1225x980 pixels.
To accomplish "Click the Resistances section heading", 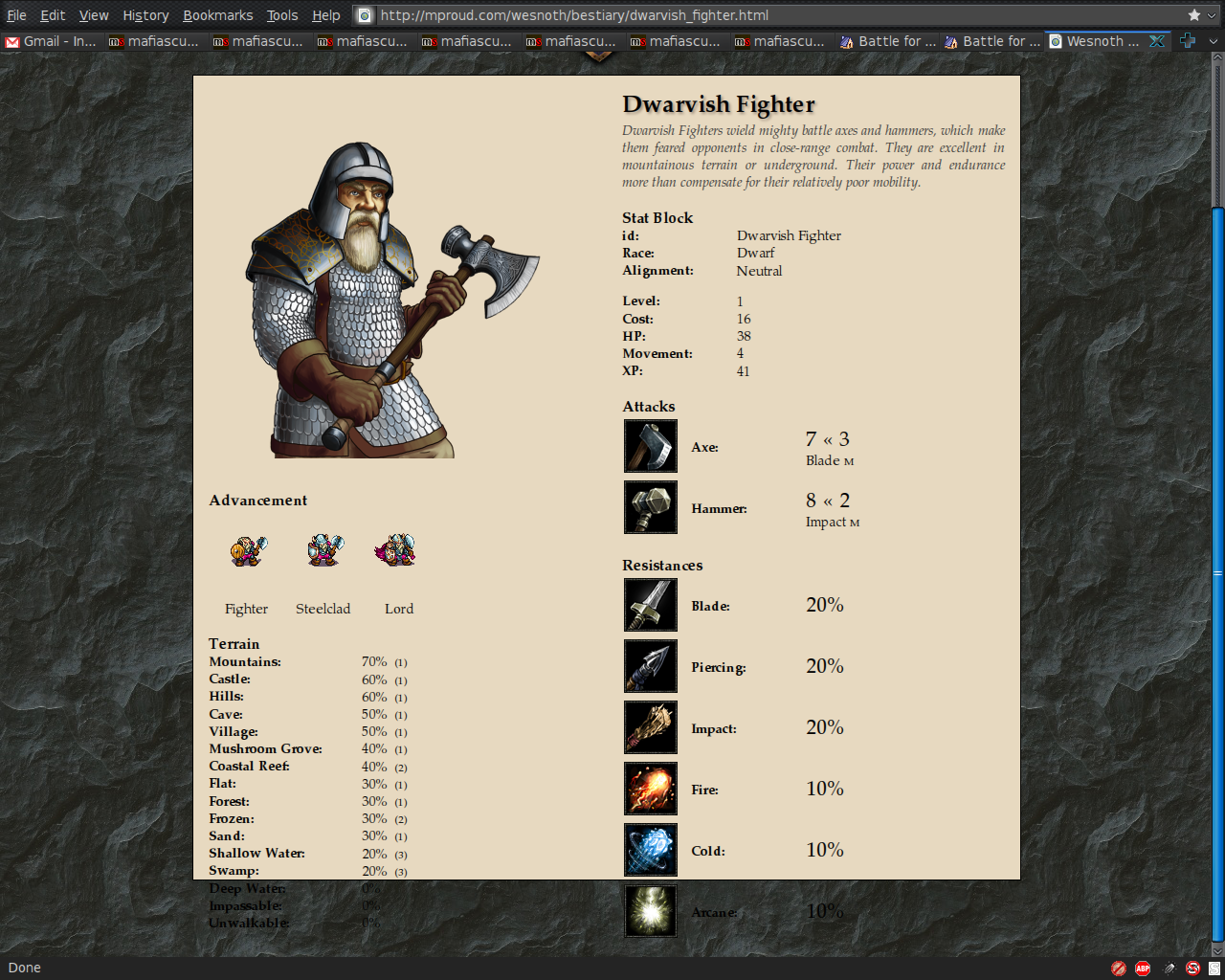I will point(662,566).
